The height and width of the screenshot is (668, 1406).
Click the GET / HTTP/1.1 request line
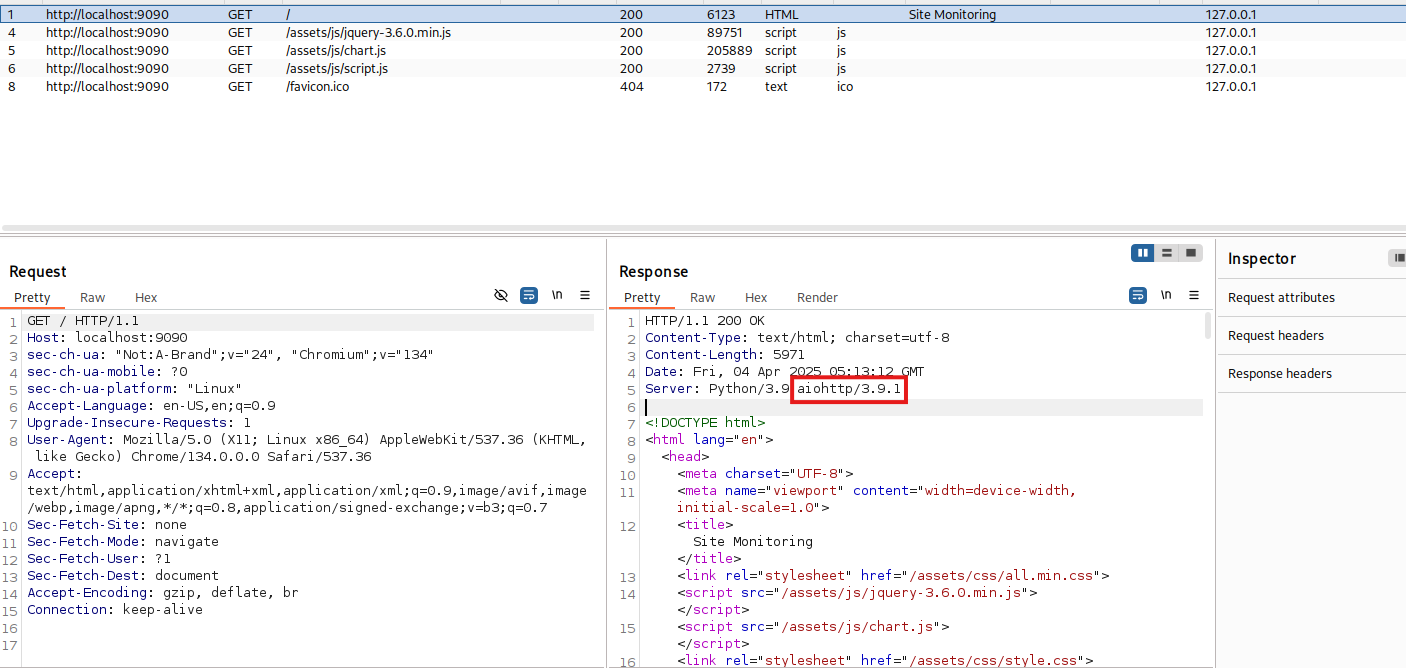click(83, 321)
